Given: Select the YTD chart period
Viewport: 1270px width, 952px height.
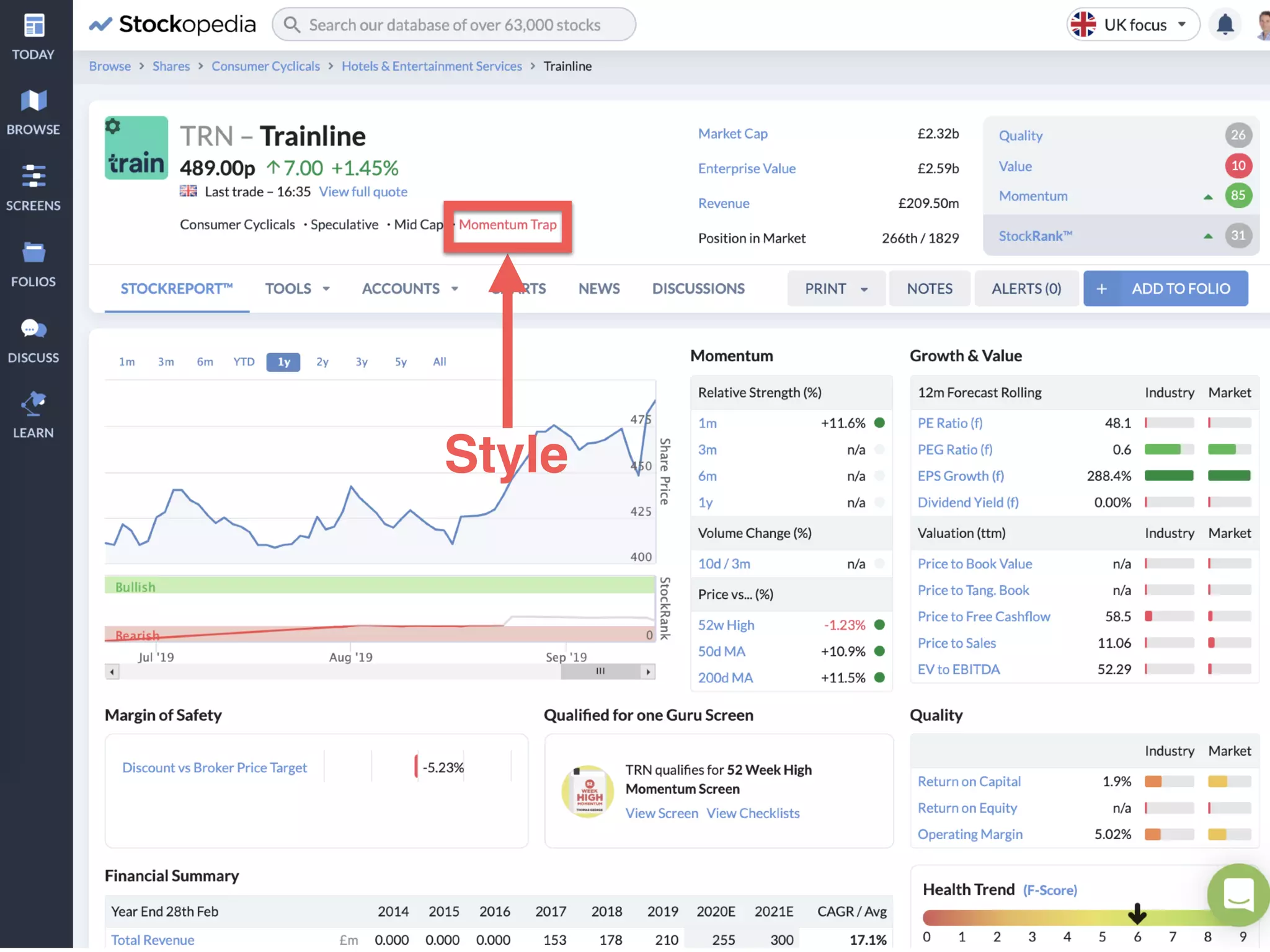Looking at the screenshot, I should click(x=244, y=362).
